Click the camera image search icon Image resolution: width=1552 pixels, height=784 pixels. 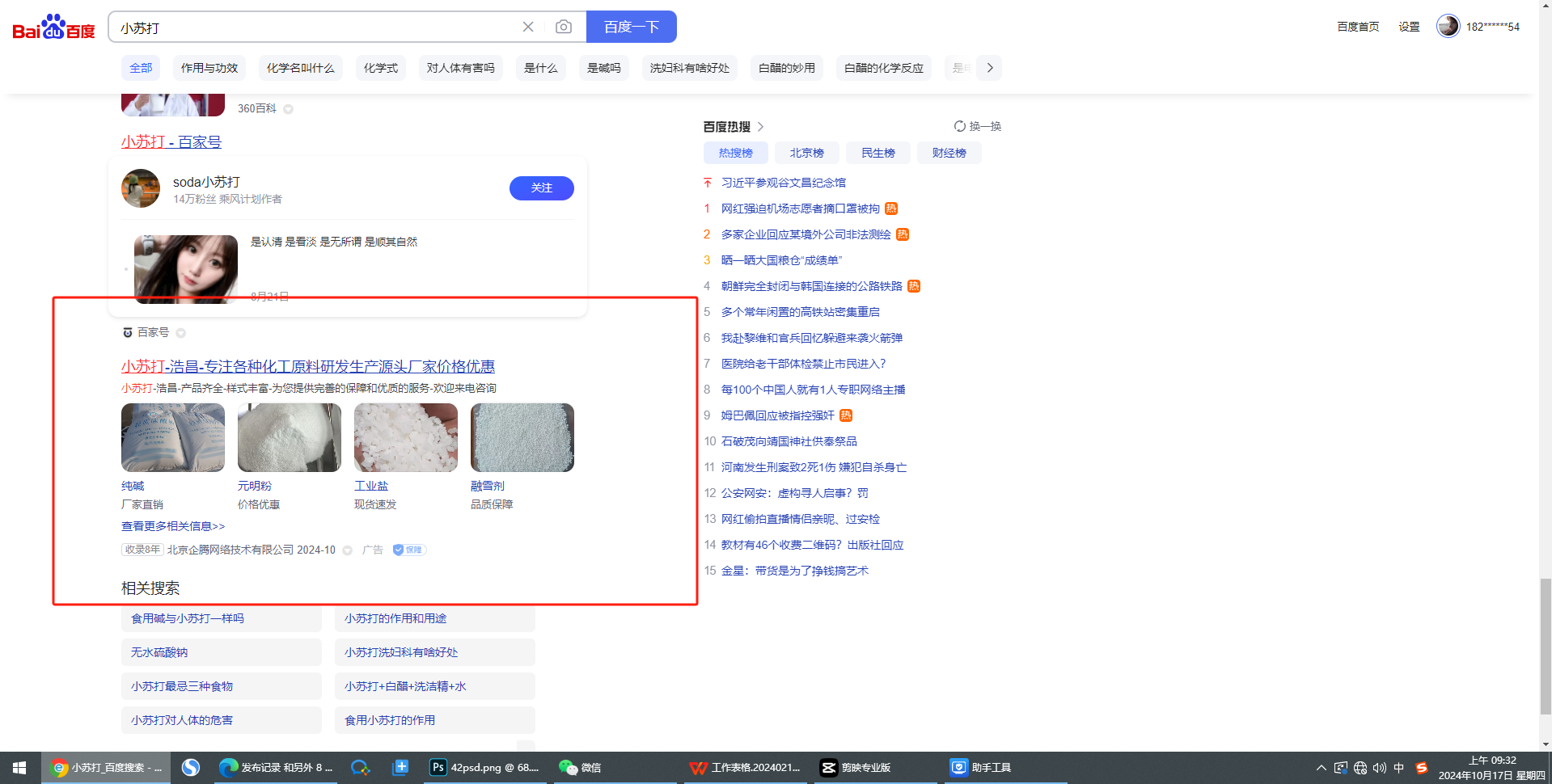tap(564, 27)
